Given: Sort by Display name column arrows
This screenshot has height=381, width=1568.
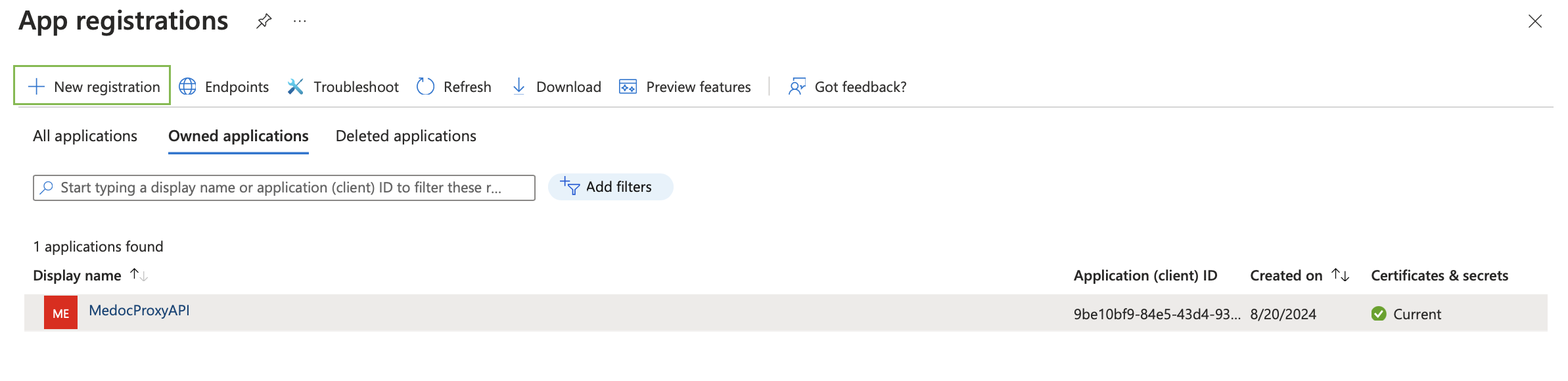Looking at the screenshot, I should pos(139,275).
